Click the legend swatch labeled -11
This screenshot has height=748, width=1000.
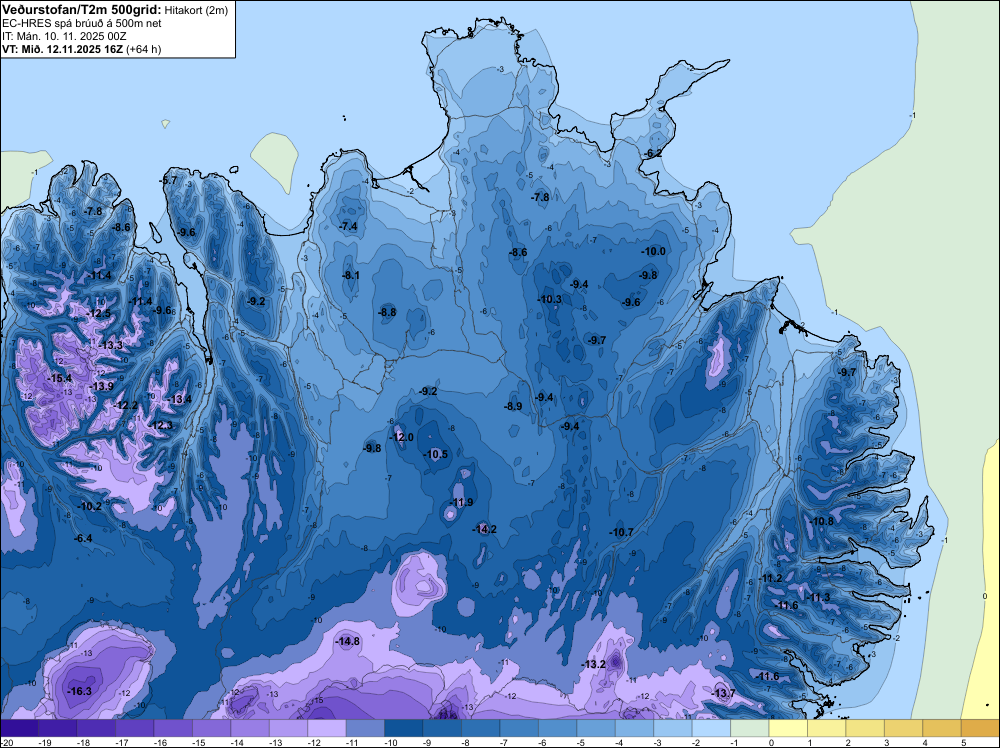pyautogui.click(x=365, y=728)
